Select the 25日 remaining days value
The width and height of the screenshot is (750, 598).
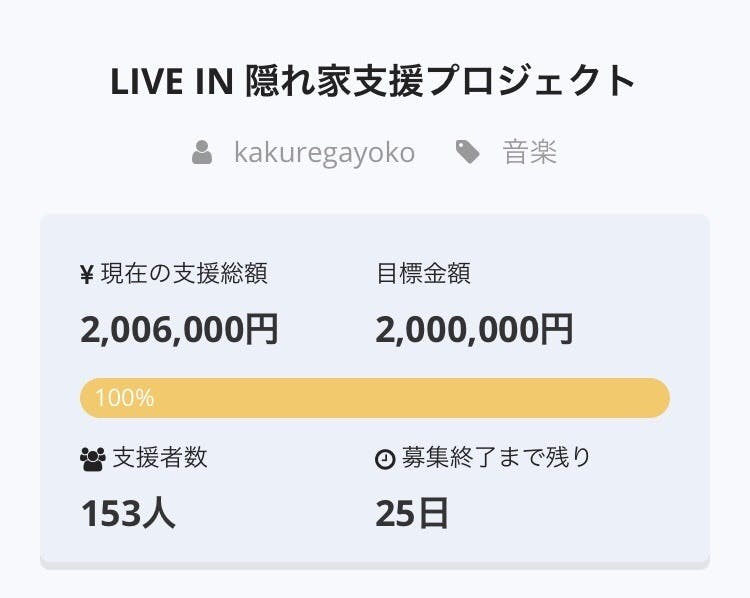click(412, 513)
